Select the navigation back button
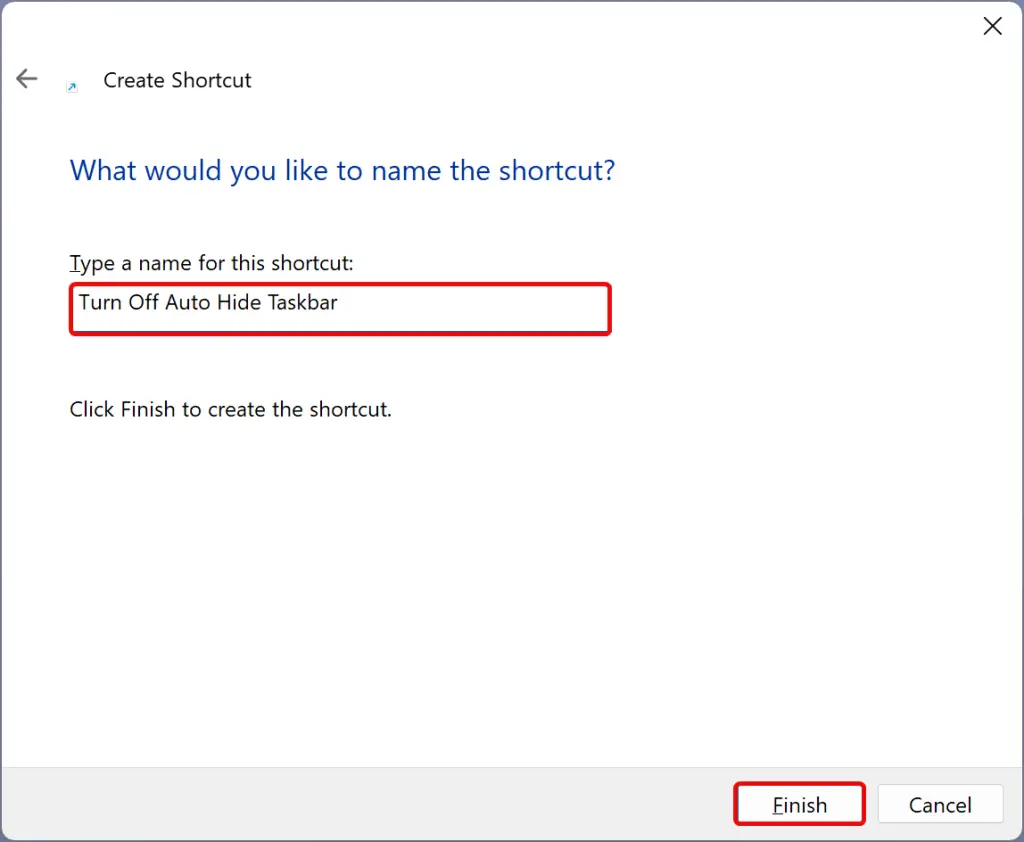1024x842 pixels. coord(26,78)
